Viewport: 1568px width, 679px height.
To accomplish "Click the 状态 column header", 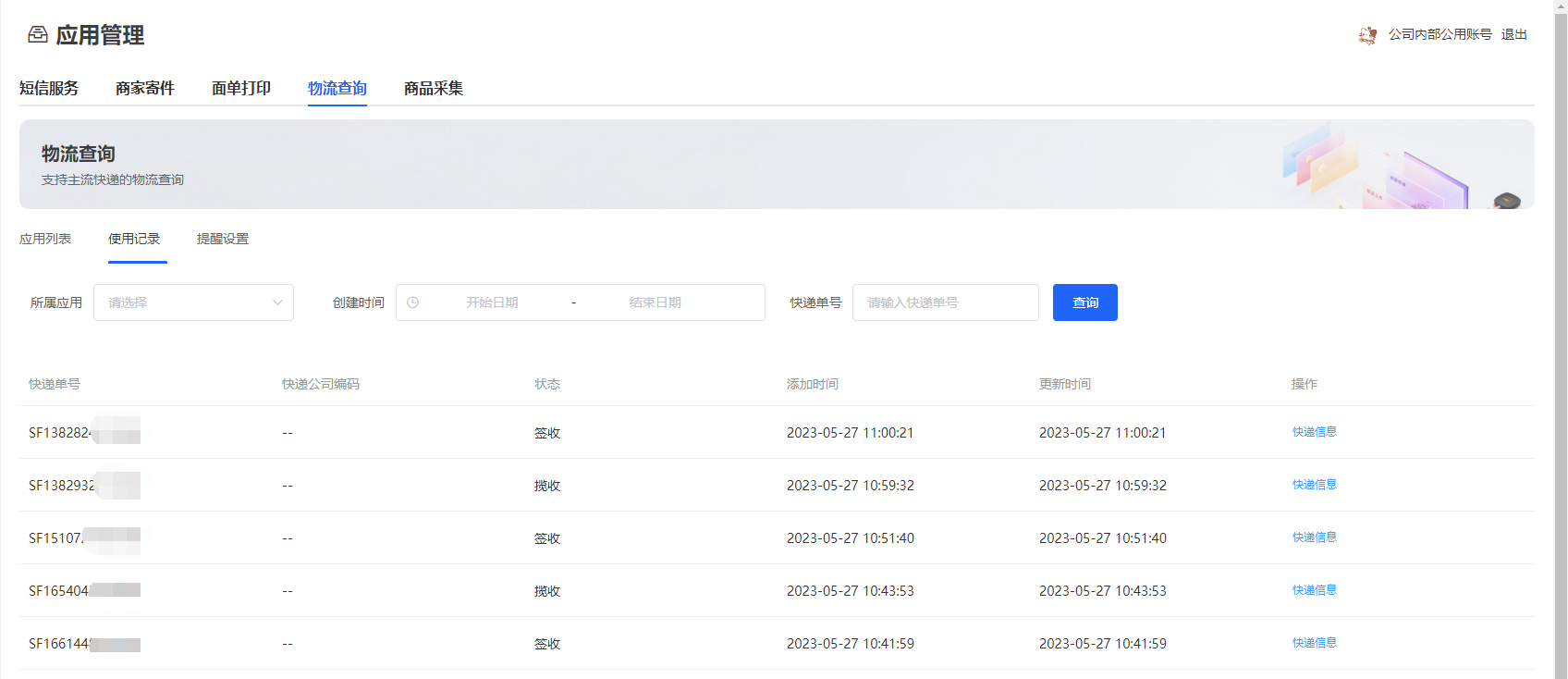I will (x=547, y=384).
